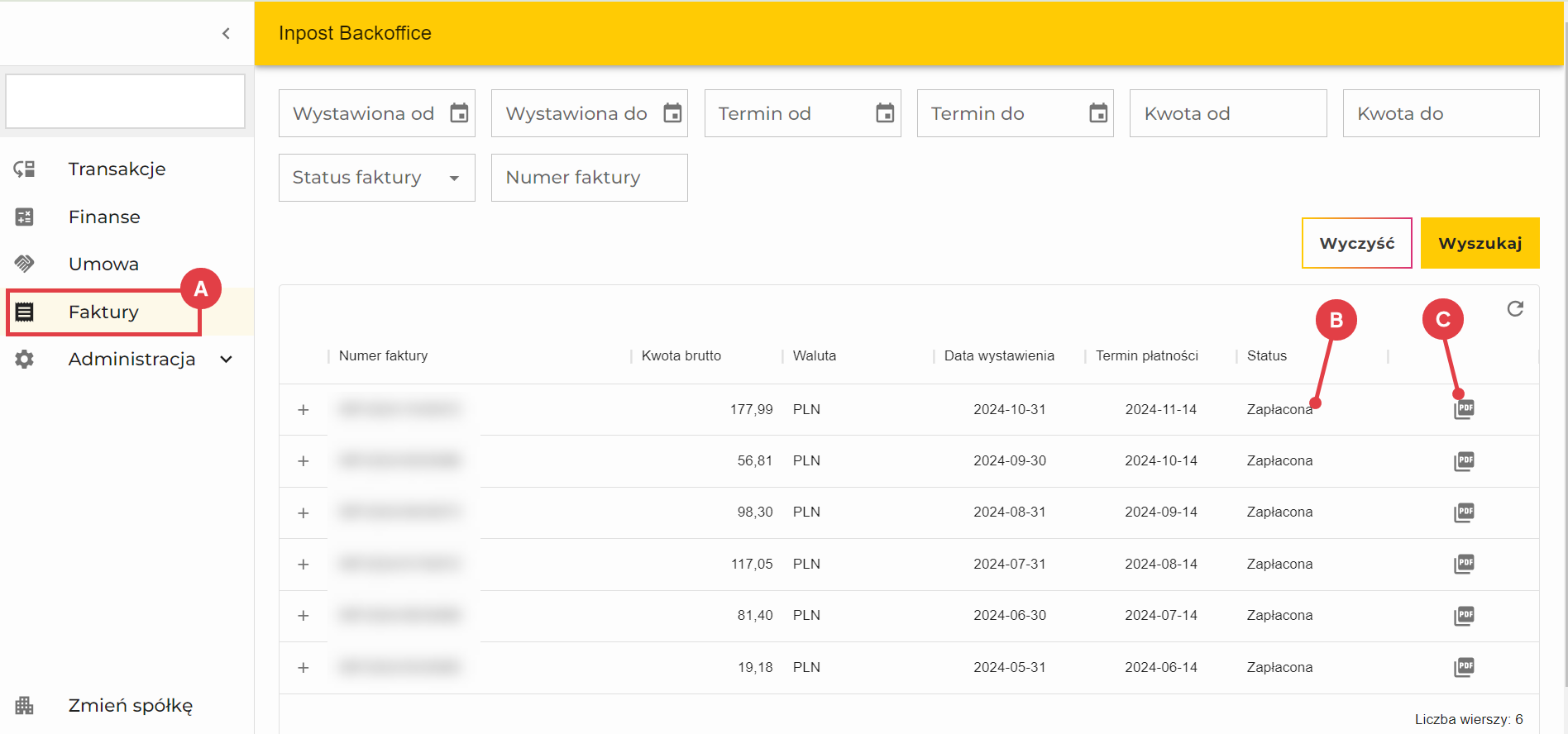Viewport: 1568px width, 734px height.
Task: Download PDF of invoice dated 2024-09-30
Action: point(1464,461)
